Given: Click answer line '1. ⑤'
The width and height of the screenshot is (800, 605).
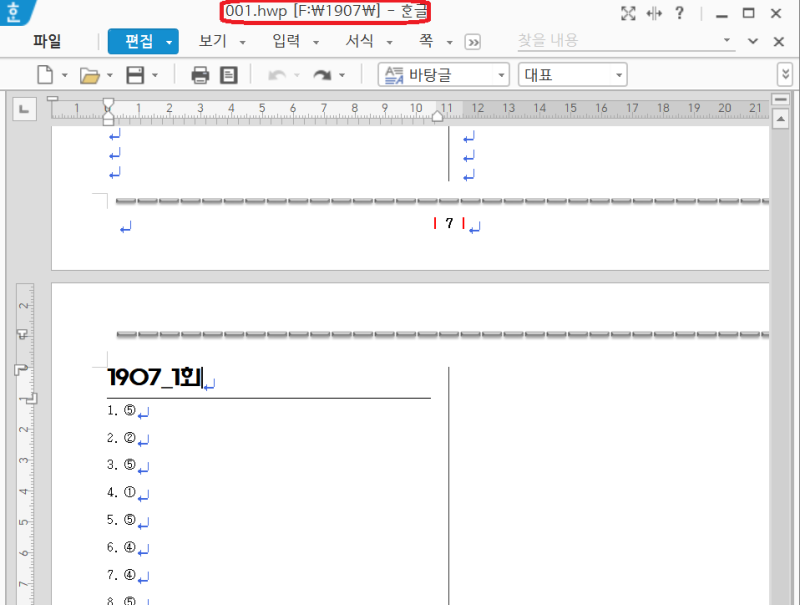Looking at the screenshot, I should tap(121, 410).
